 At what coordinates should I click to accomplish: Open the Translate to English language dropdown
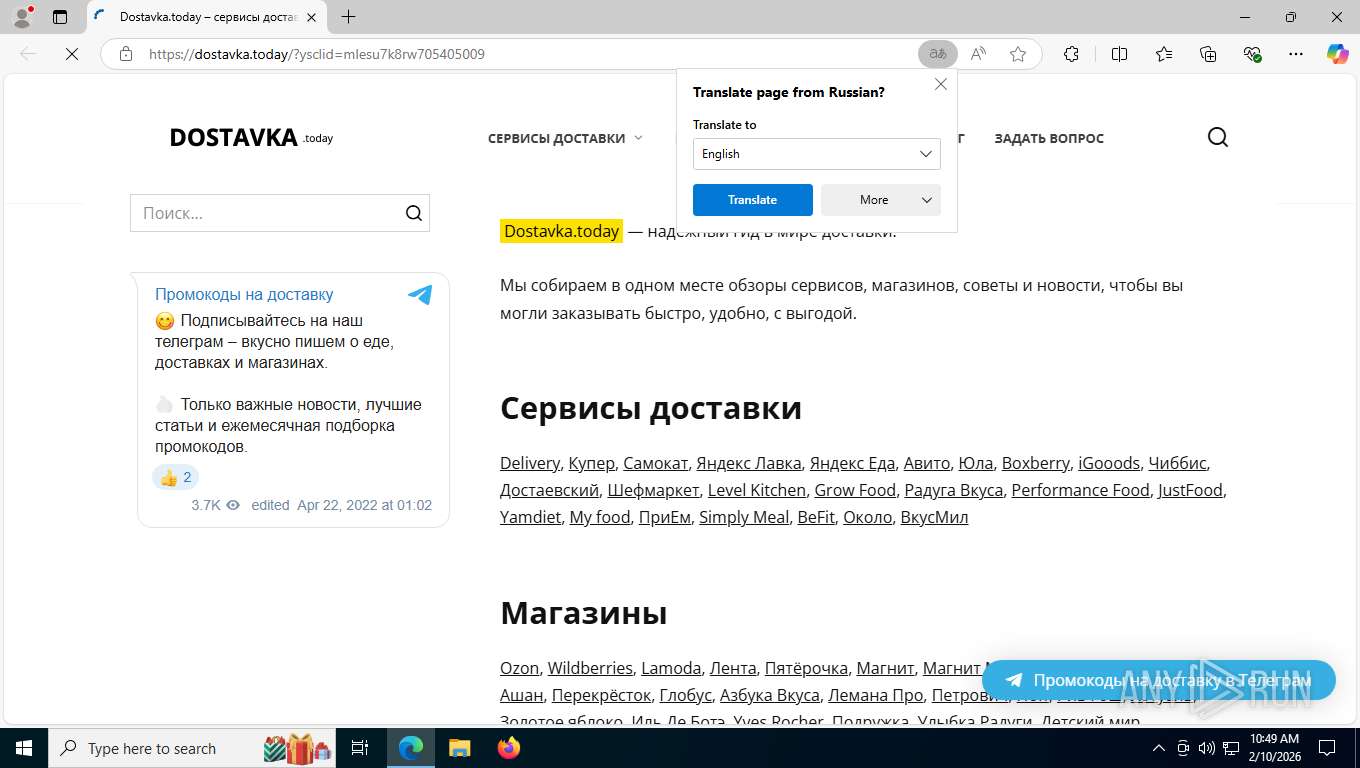point(817,154)
